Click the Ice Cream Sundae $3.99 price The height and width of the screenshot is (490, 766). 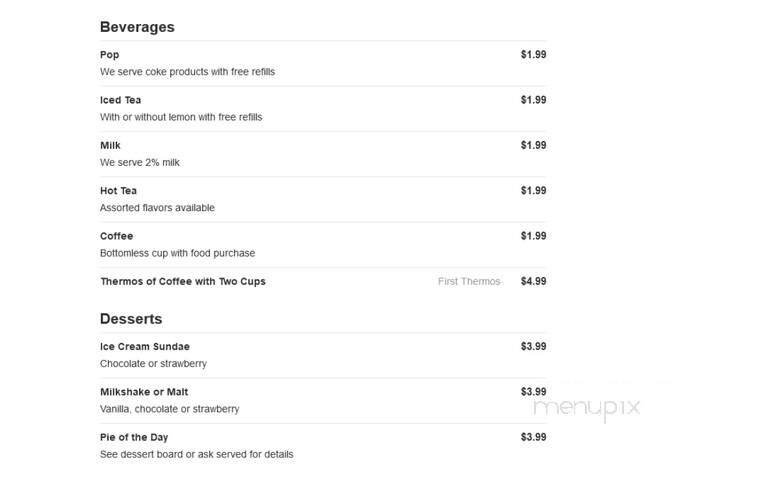tap(533, 347)
